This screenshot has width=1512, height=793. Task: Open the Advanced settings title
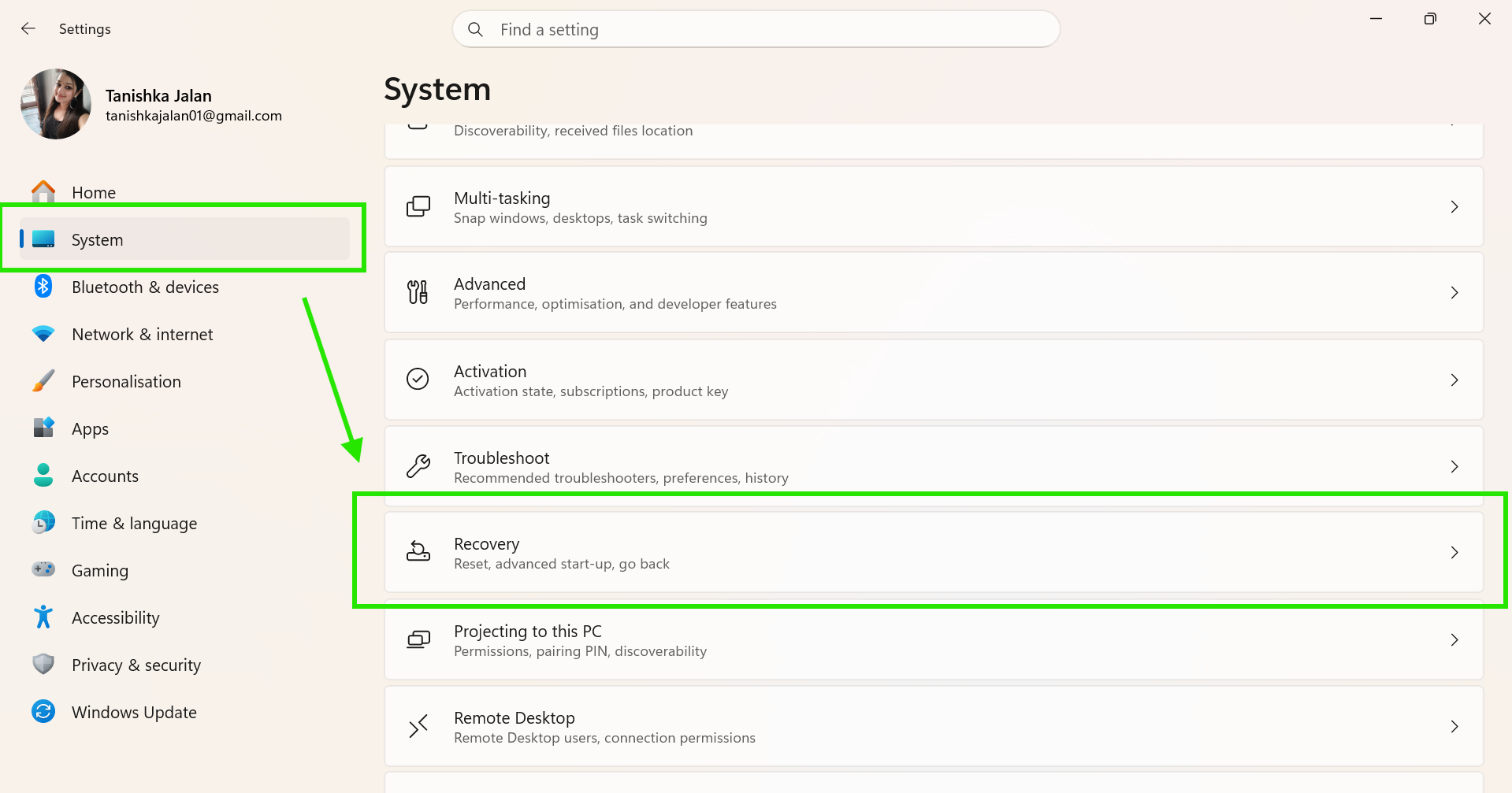coord(489,283)
